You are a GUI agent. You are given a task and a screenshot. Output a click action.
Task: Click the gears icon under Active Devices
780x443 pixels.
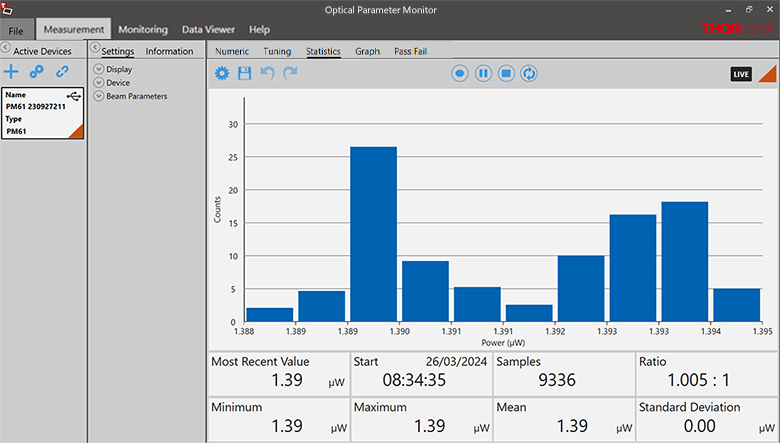(37, 72)
